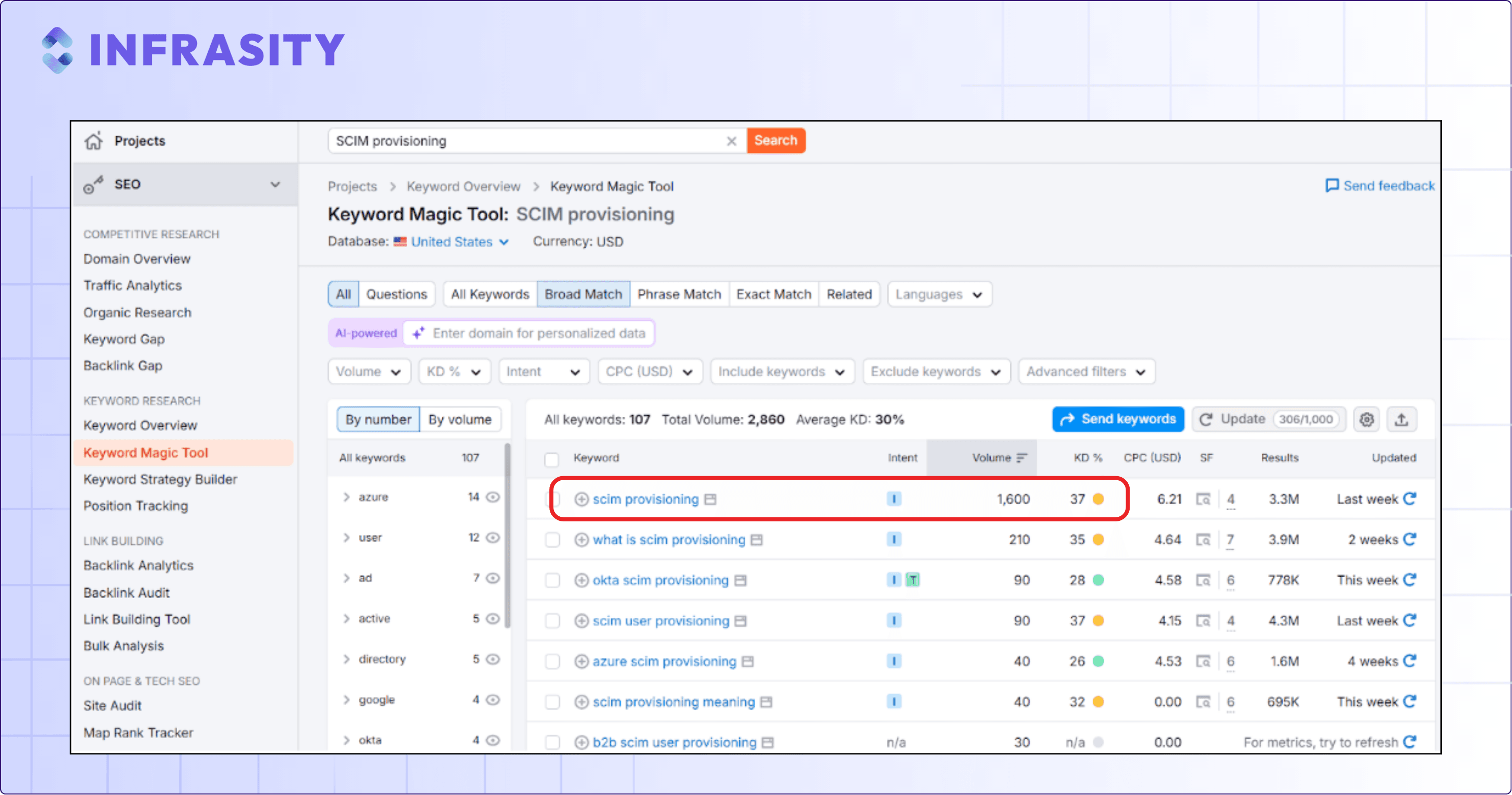Open table settings gear icon
The height and width of the screenshot is (795, 1512).
[x=1367, y=419]
